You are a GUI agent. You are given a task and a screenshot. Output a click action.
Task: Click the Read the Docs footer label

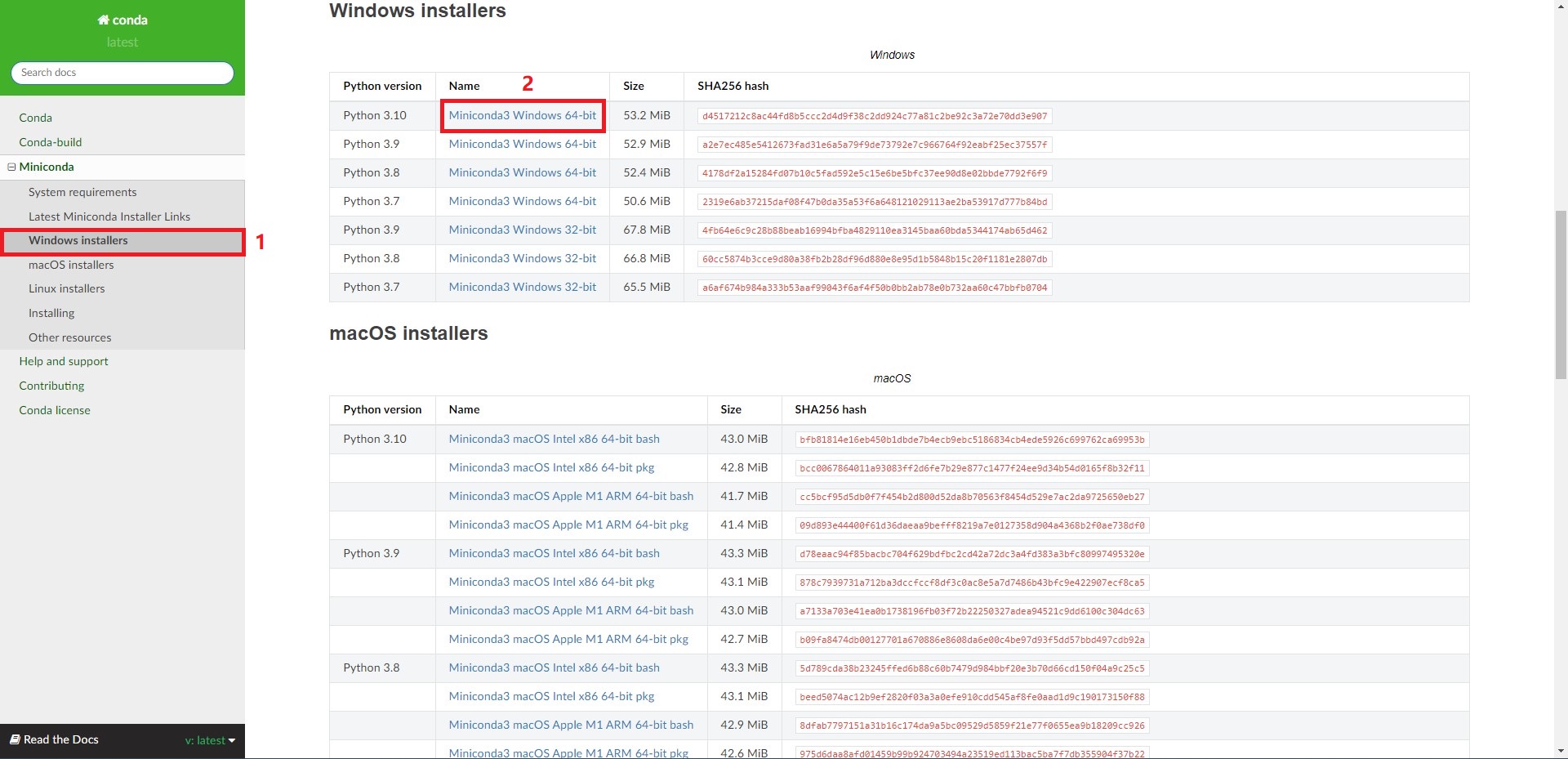click(61, 739)
